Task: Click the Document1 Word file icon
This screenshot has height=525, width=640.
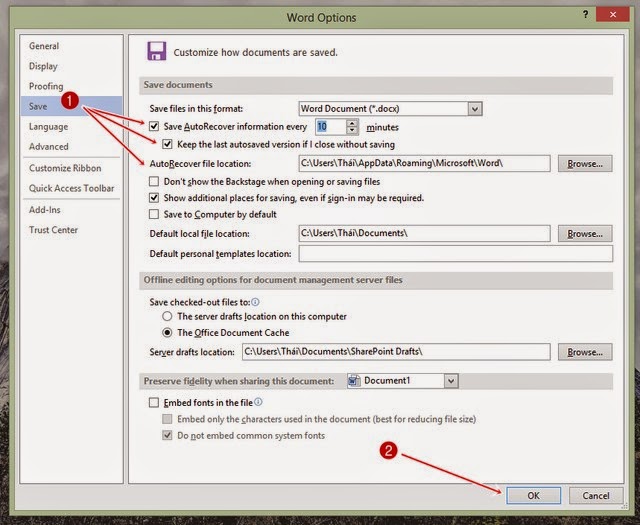Action: 354,381
